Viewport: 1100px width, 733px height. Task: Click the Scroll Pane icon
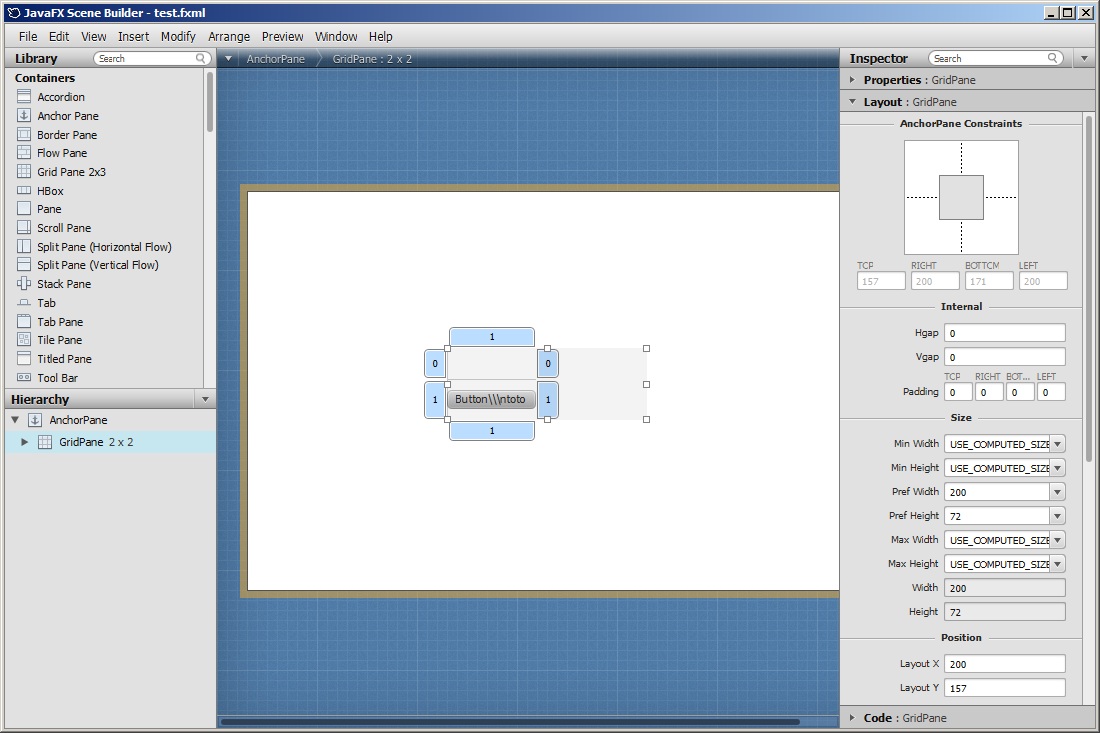pyautogui.click(x=24, y=228)
